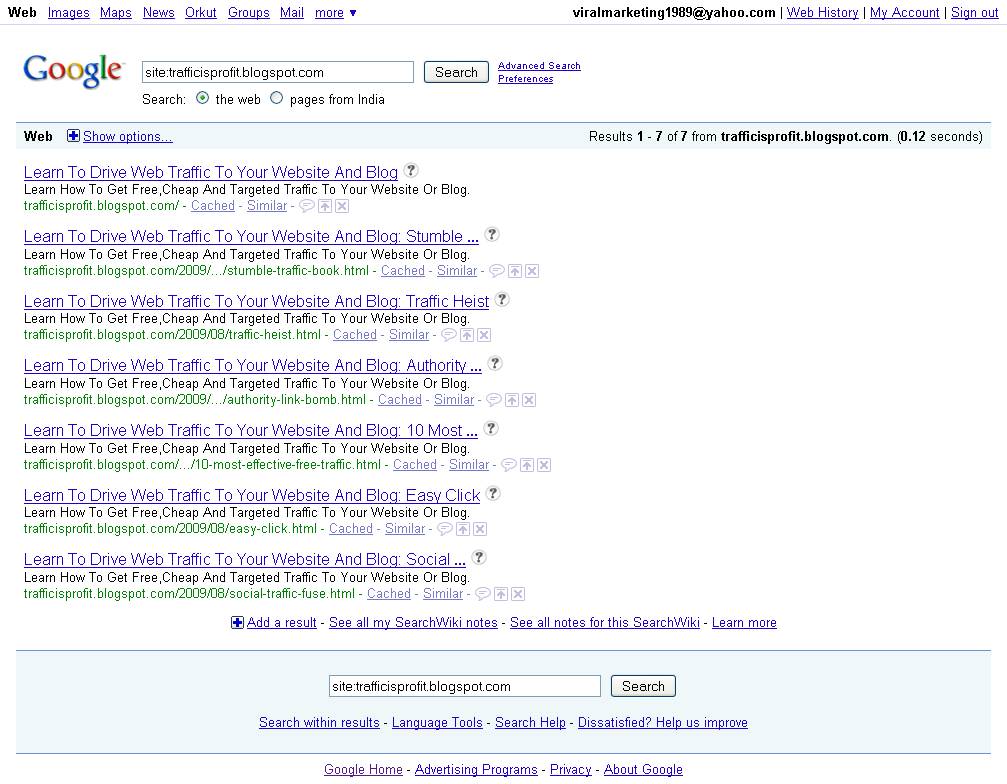
Task: Switch to Images search tab
Action: point(69,12)
